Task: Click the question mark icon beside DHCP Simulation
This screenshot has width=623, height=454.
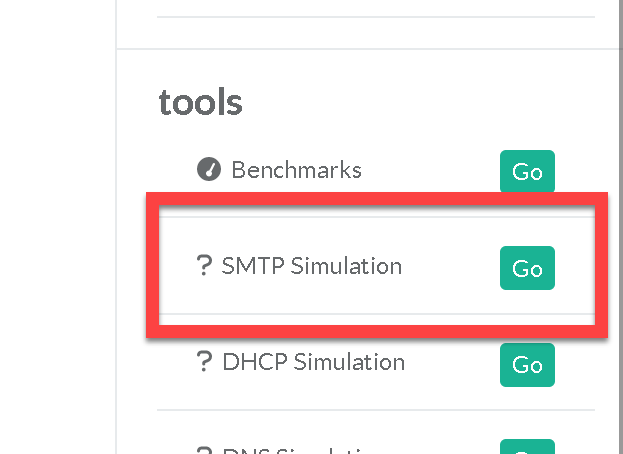Action: pos(204,362)
